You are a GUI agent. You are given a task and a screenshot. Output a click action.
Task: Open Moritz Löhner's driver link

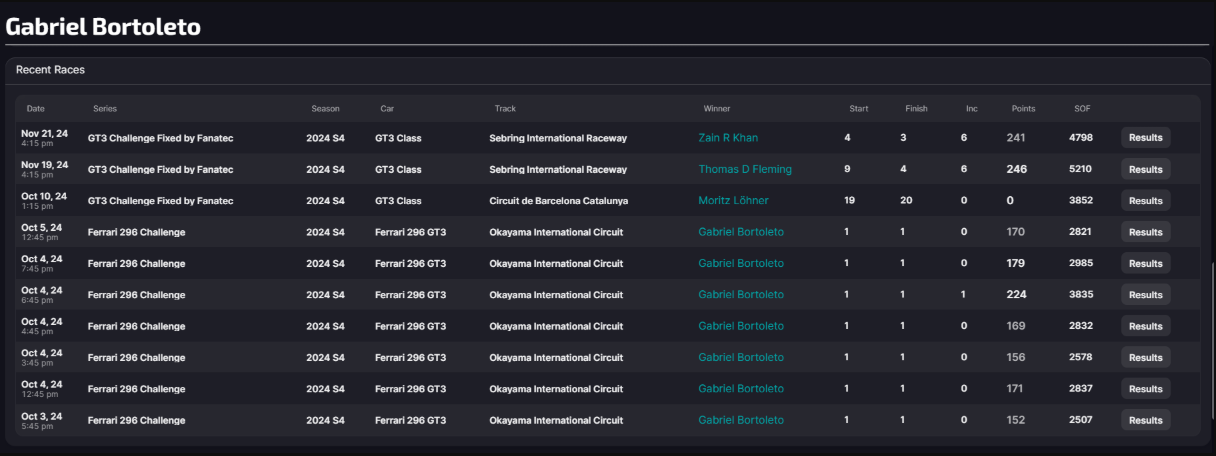coord(733,201)
